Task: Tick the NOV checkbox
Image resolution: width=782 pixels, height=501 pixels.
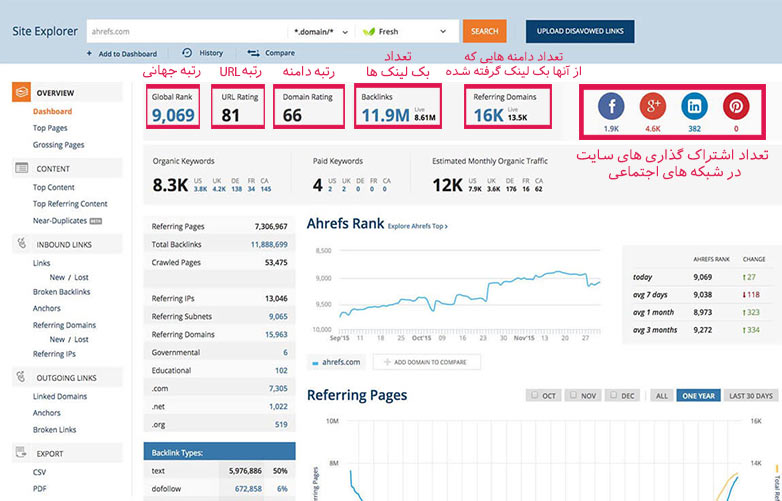Action: click(x=573, y=395)
